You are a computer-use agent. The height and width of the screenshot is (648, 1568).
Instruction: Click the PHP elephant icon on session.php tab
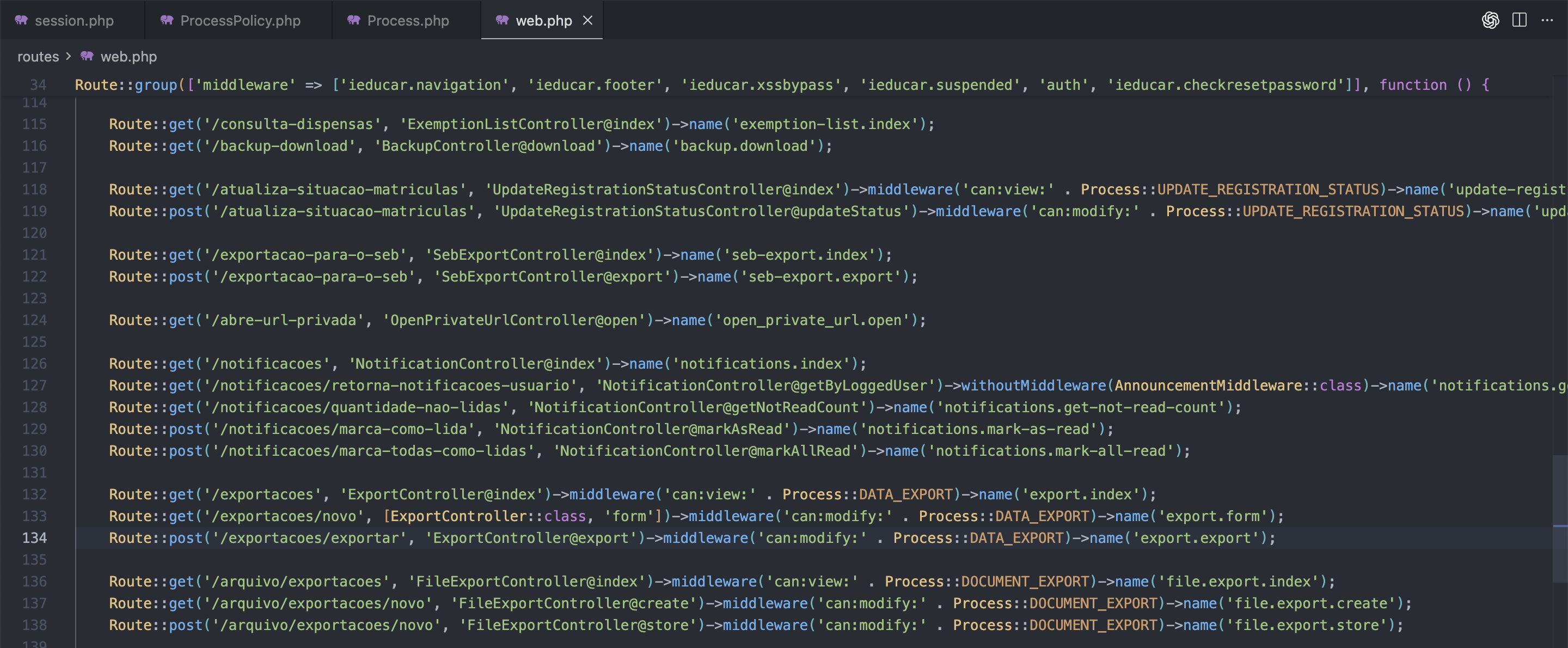(21, 20)
